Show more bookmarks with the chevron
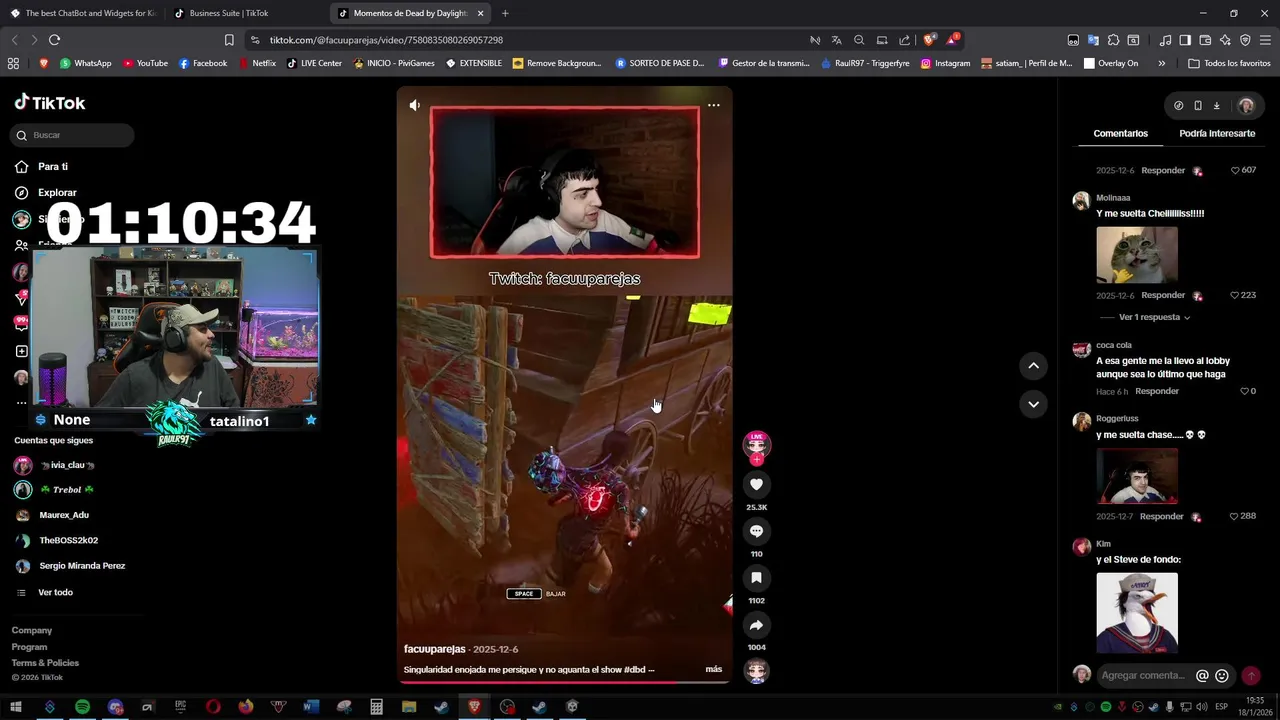The height and width of the screenshot is (720, 1280). point(1161,63)
